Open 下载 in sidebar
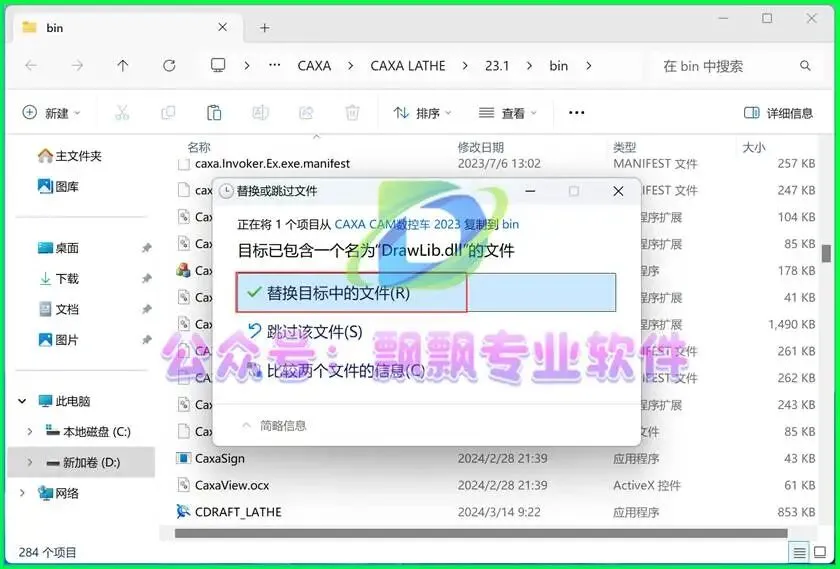 (58, 279)
